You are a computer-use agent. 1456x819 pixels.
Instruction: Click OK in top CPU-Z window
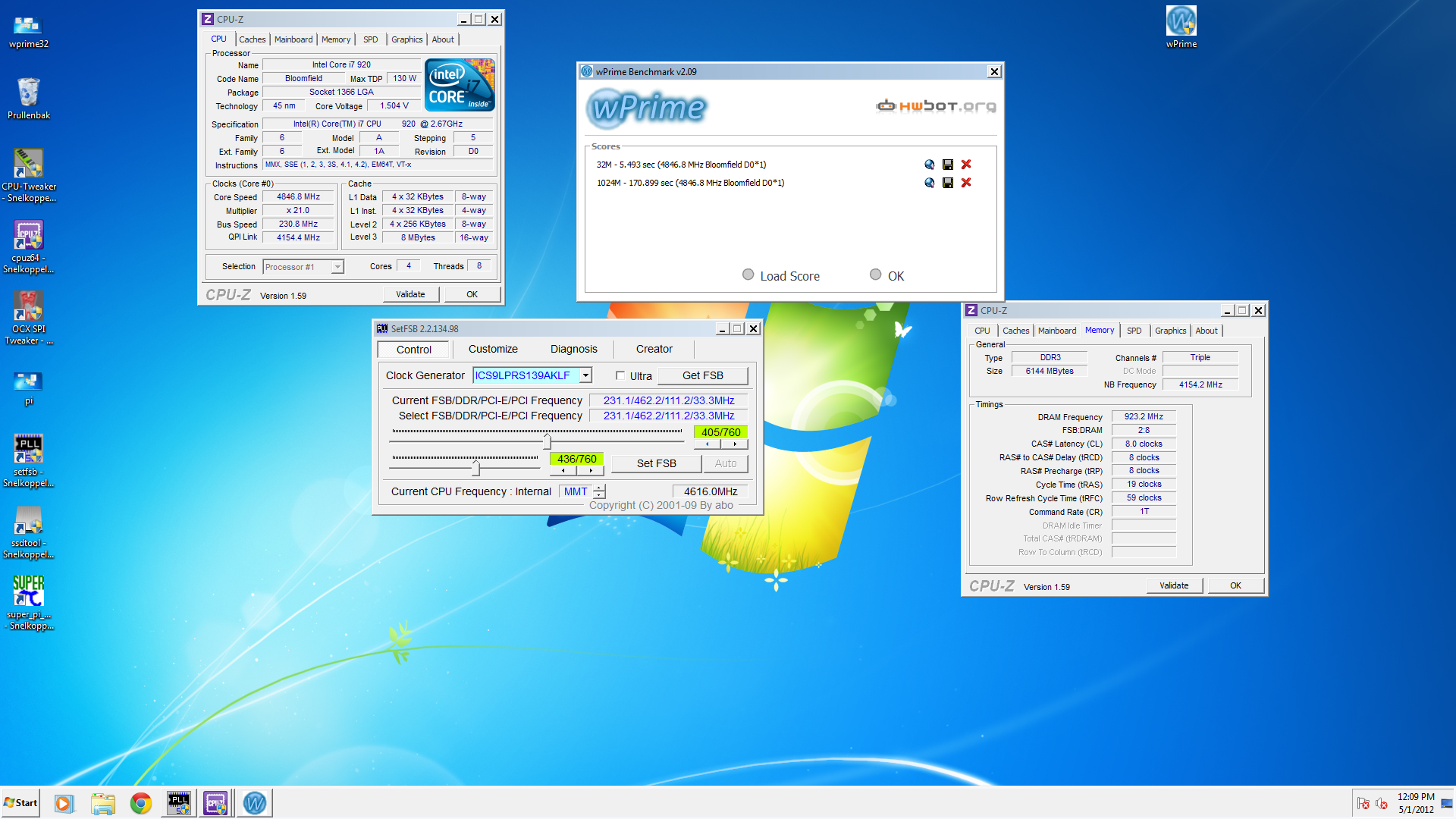coord(472,294)
